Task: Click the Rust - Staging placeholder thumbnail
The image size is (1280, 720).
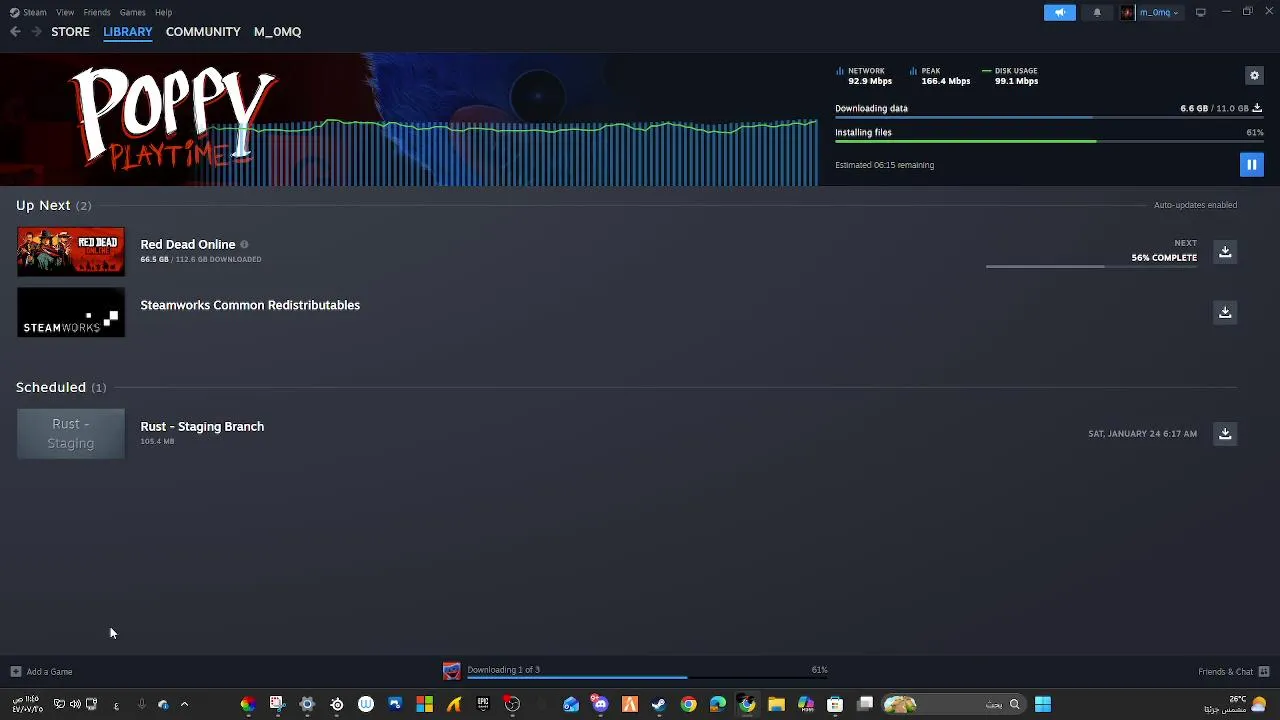Action: 71,434
